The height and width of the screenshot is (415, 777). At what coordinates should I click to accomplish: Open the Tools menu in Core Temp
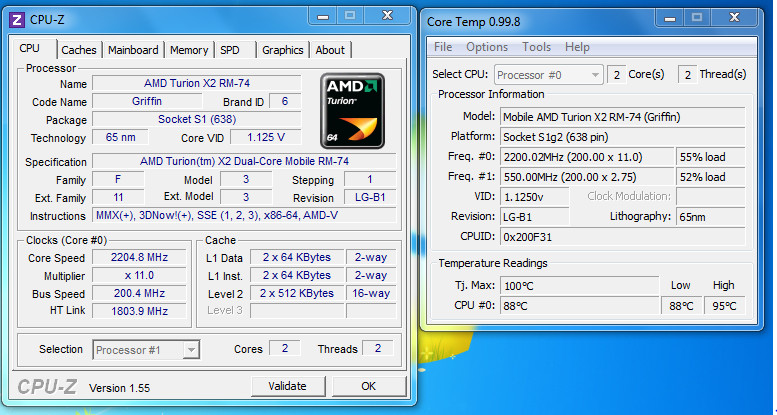click(536, 47)
